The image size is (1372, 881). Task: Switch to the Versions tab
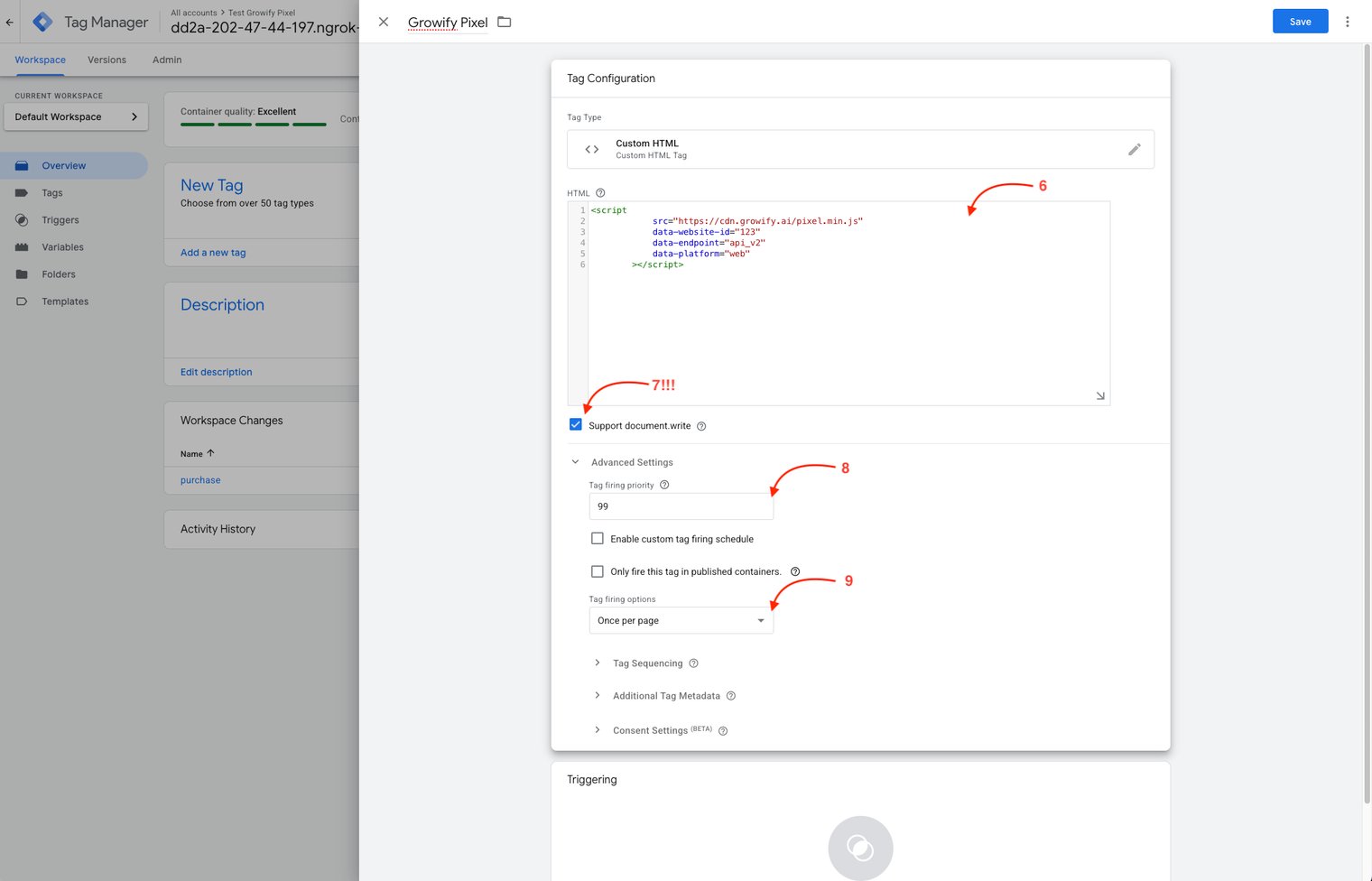click(107, 60)
